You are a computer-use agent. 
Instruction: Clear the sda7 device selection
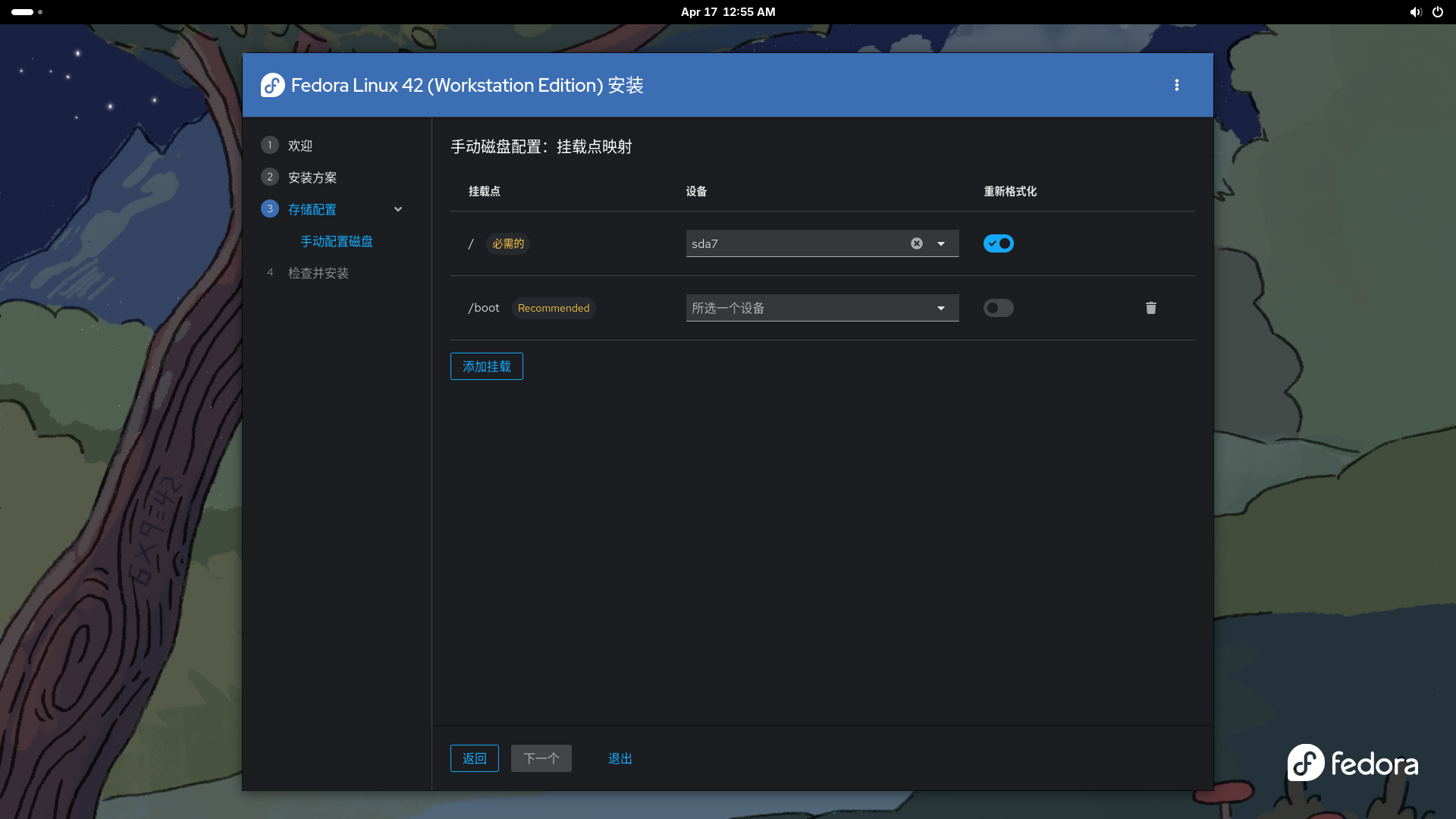916,243
